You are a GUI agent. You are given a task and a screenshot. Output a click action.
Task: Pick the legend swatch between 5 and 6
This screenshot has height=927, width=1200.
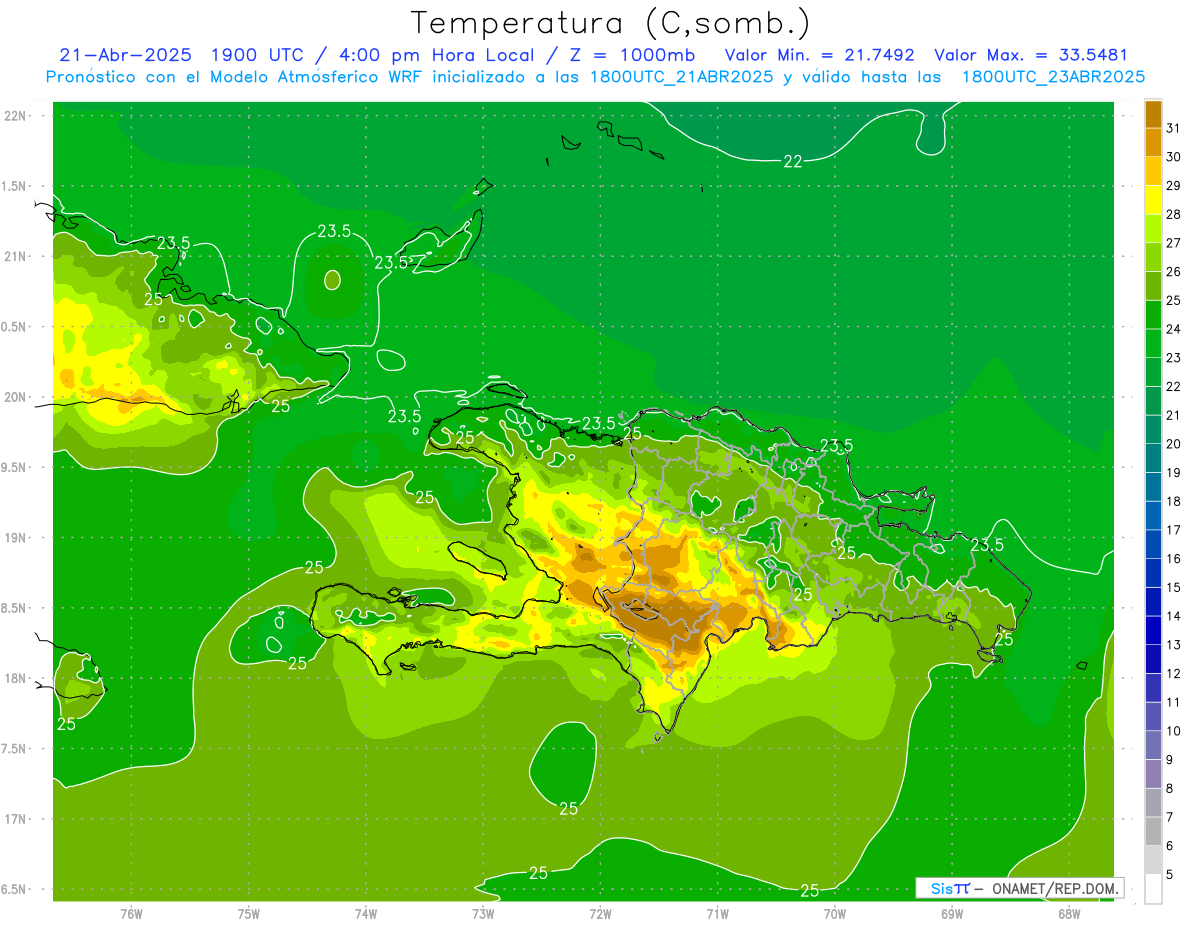(1153, 860)
